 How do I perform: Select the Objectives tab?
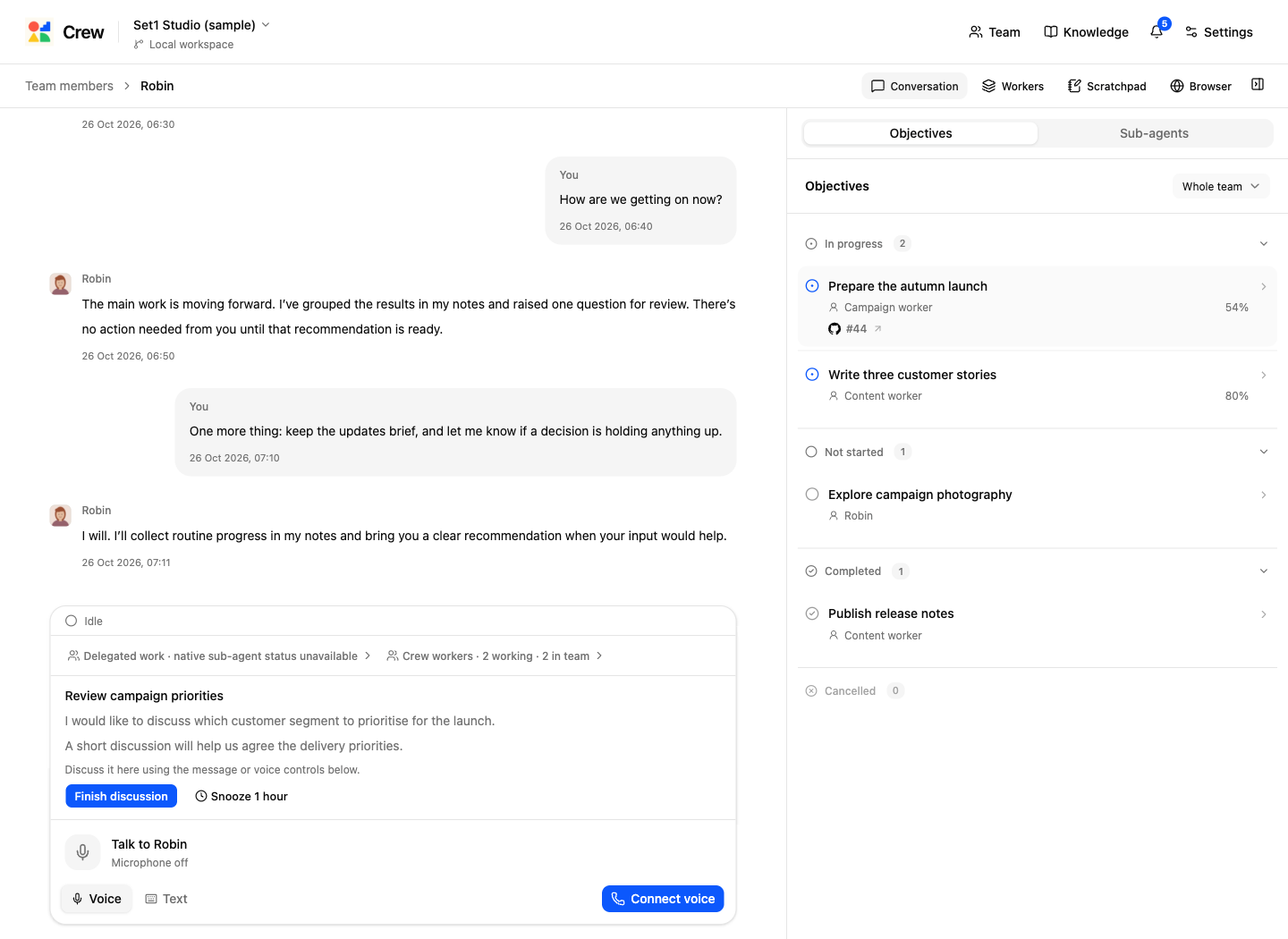(x=920, y=133)
